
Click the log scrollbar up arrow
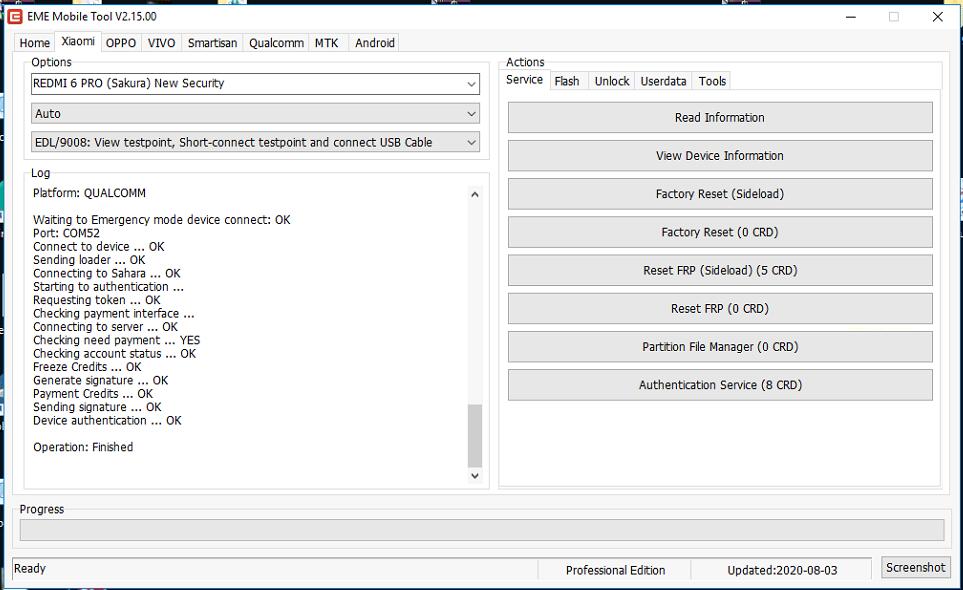pyautogui.click(x=475, y=195)
